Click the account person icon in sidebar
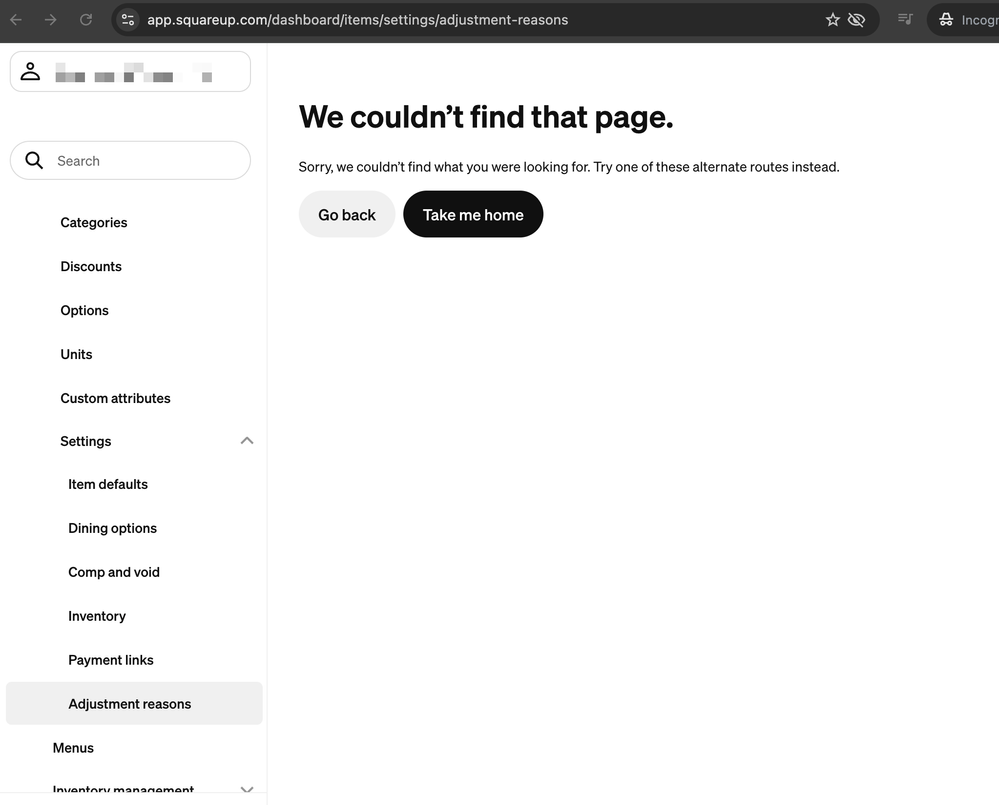 click(30, 71)
